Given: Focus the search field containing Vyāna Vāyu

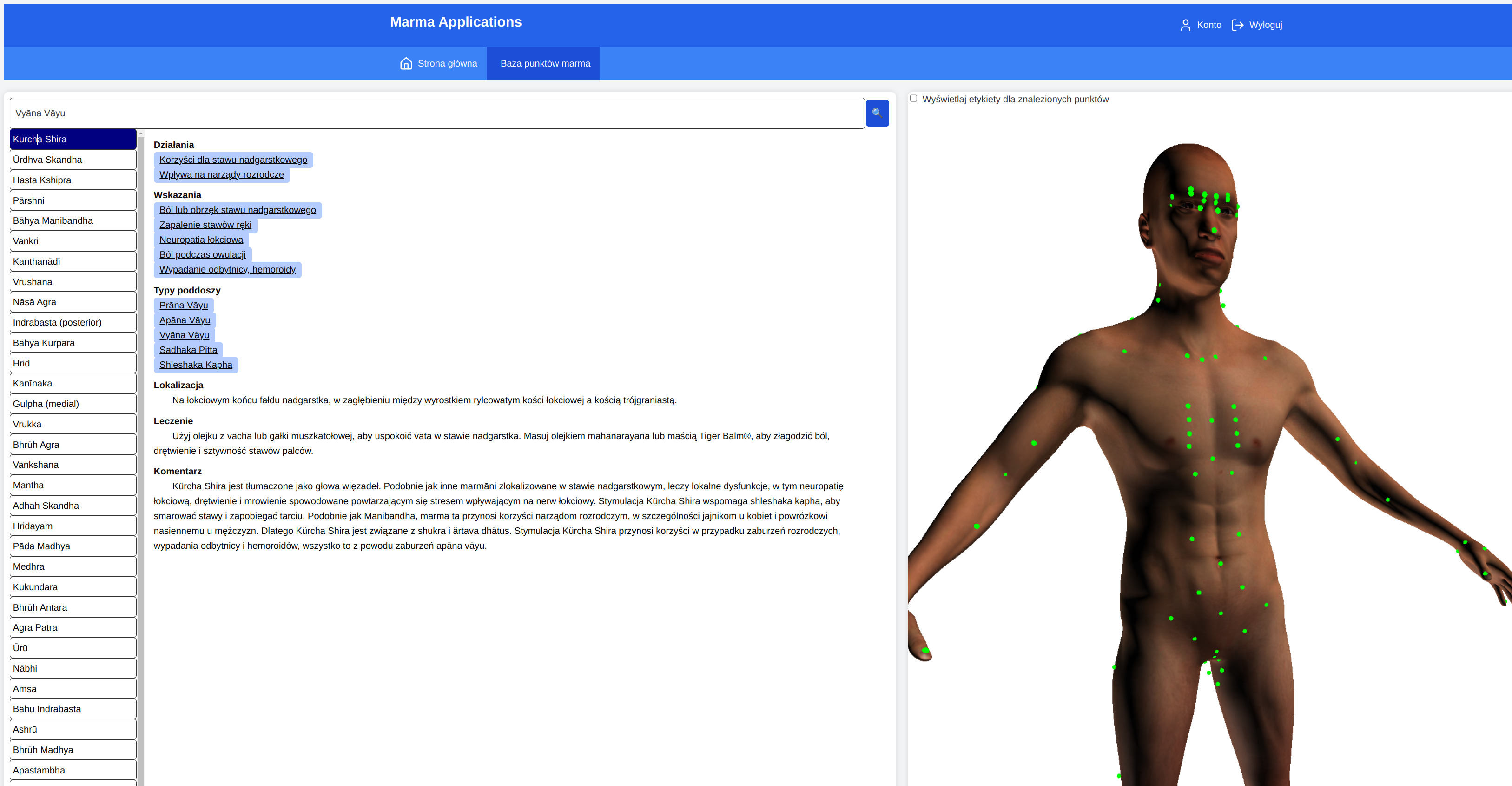Looking at the screenshot, I should click(437, 113).
